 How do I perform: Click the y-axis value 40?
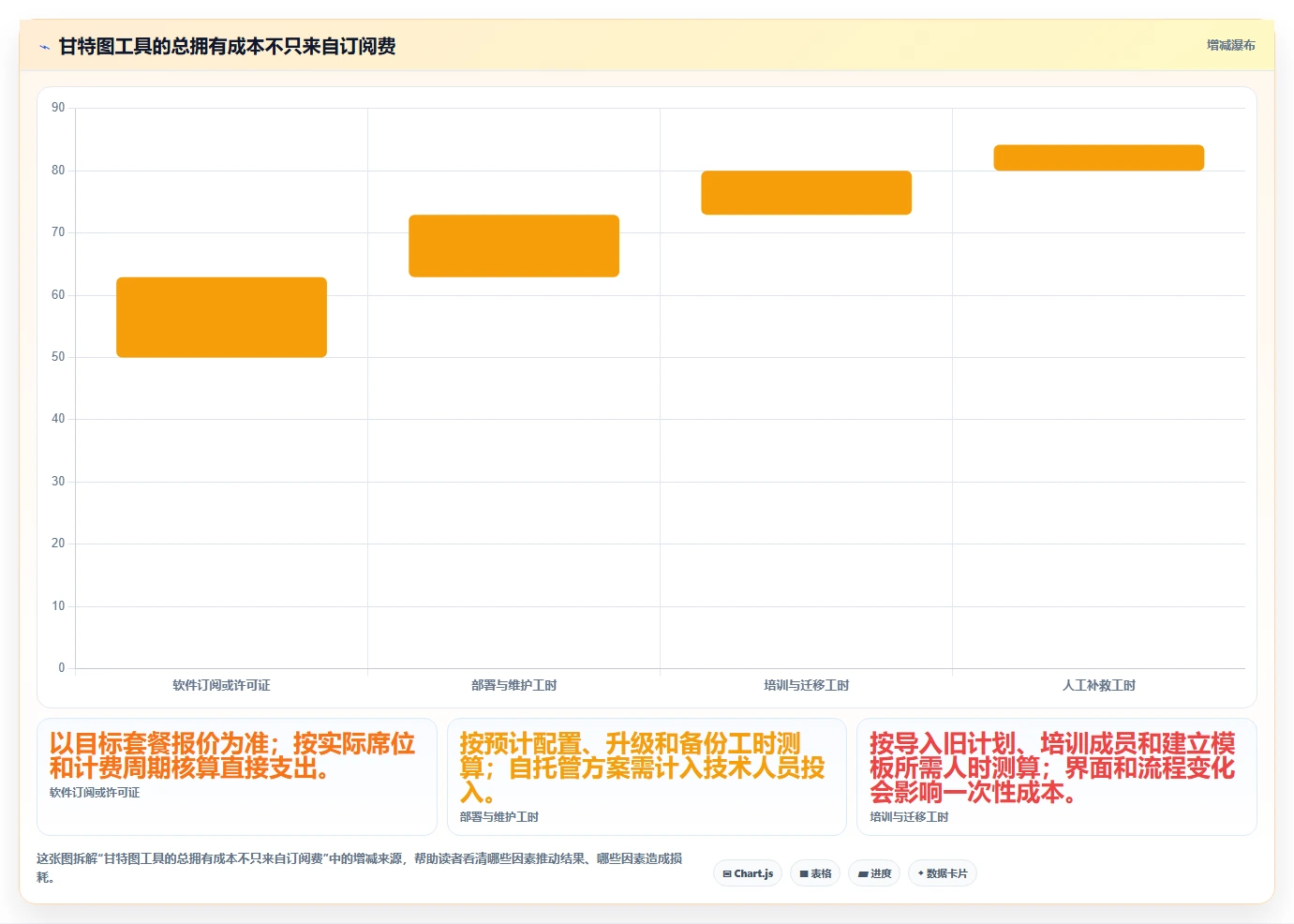click(58, 419)
